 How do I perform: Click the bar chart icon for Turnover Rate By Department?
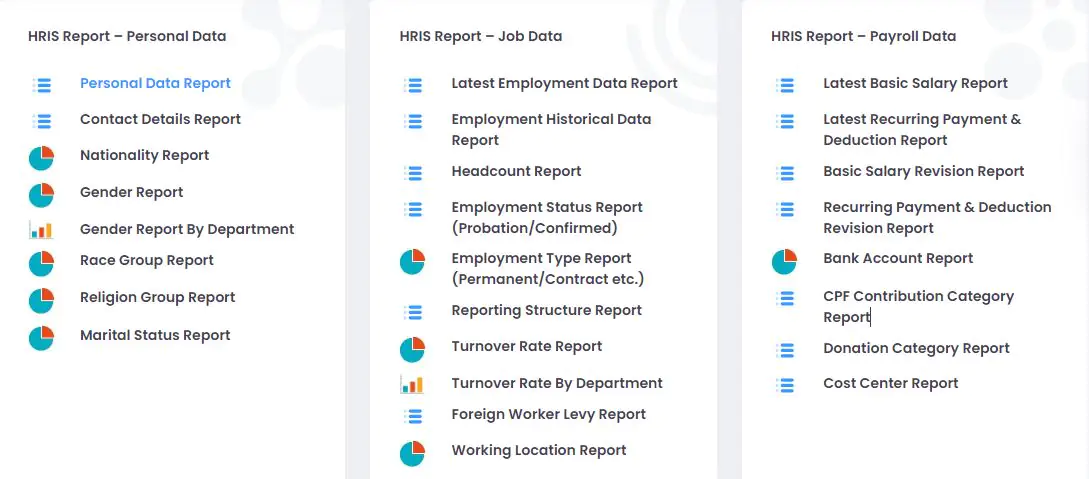[412, 384]
